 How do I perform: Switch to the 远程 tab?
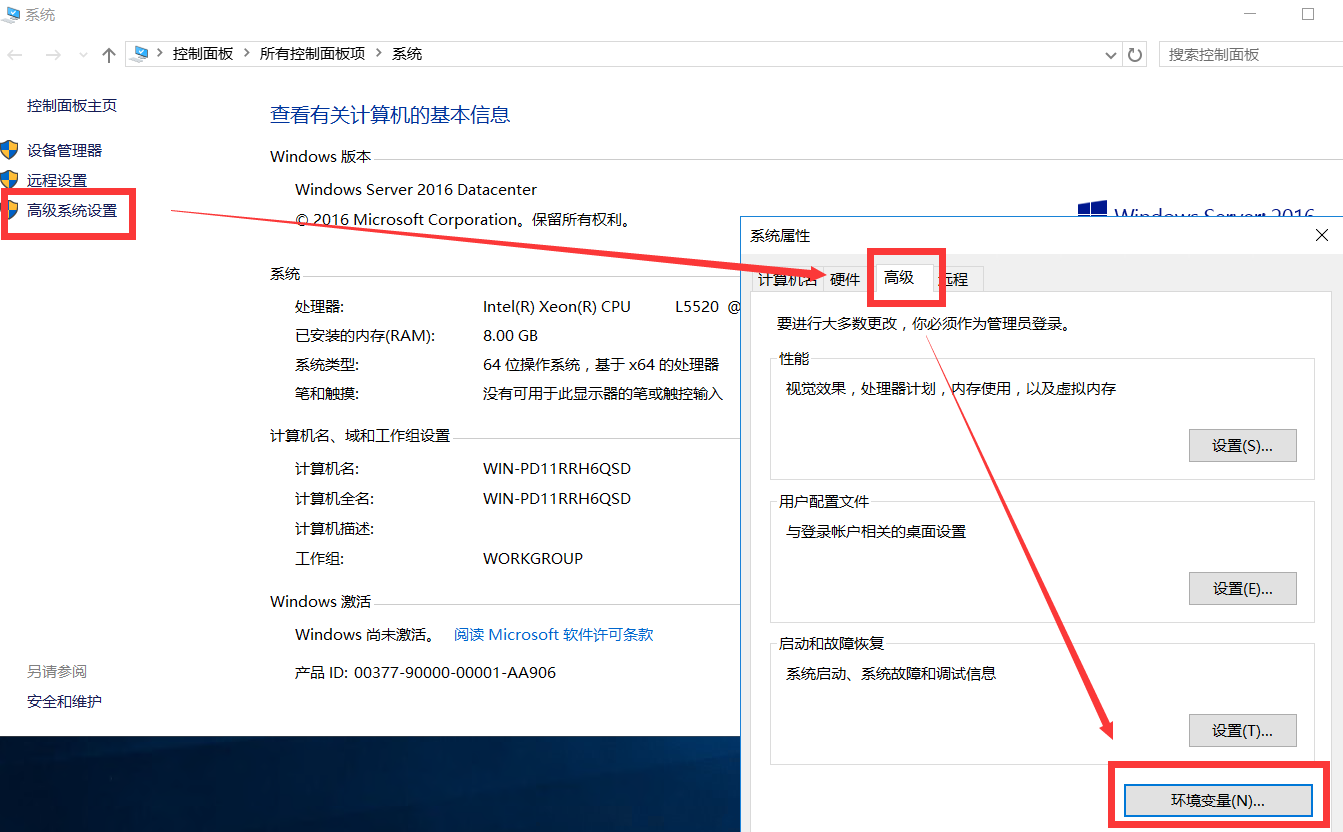[x=958, y=280]
